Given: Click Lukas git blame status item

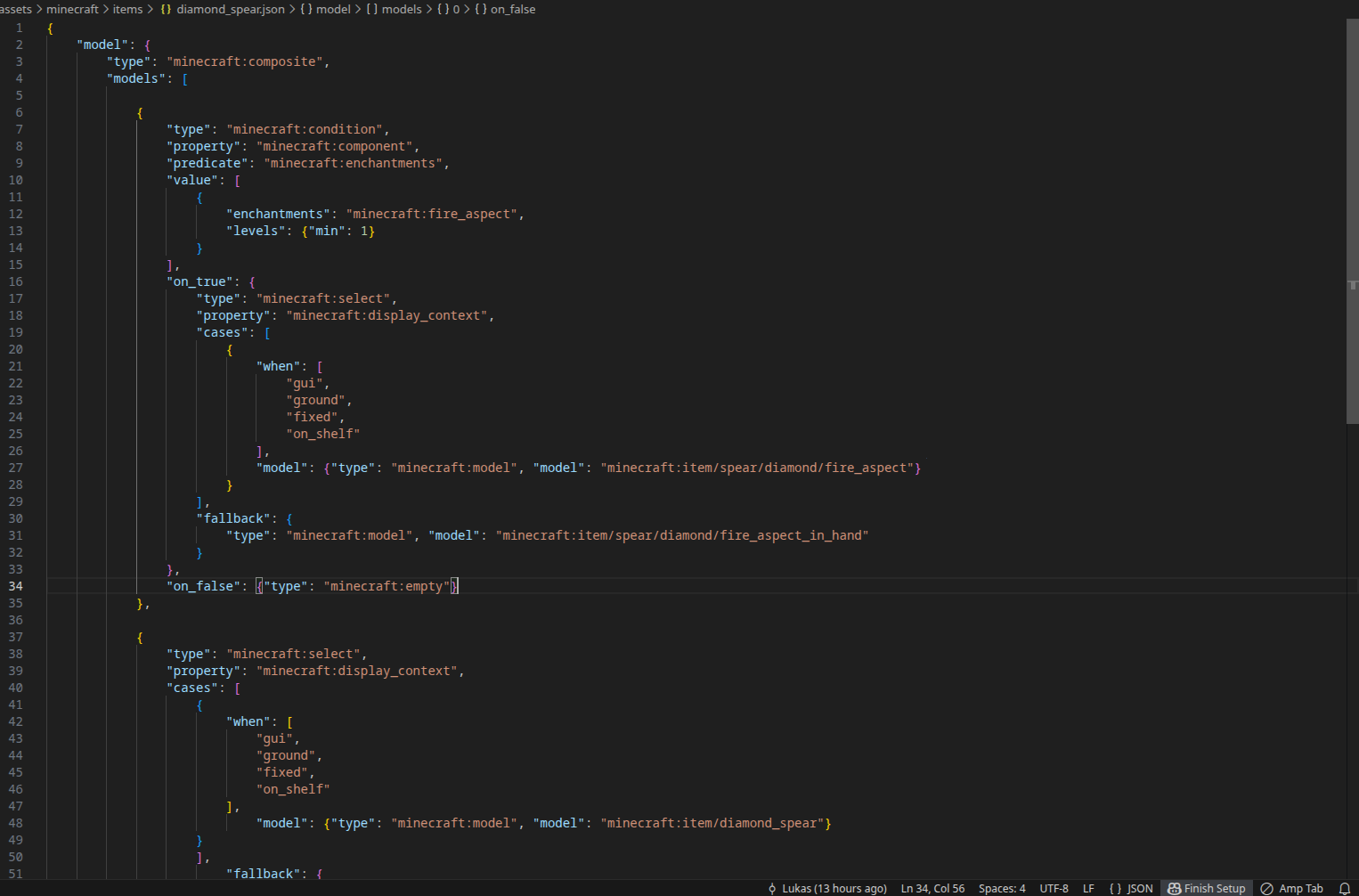Looking at the screenshot, I should pyautogui.click(x=827, y=888).
